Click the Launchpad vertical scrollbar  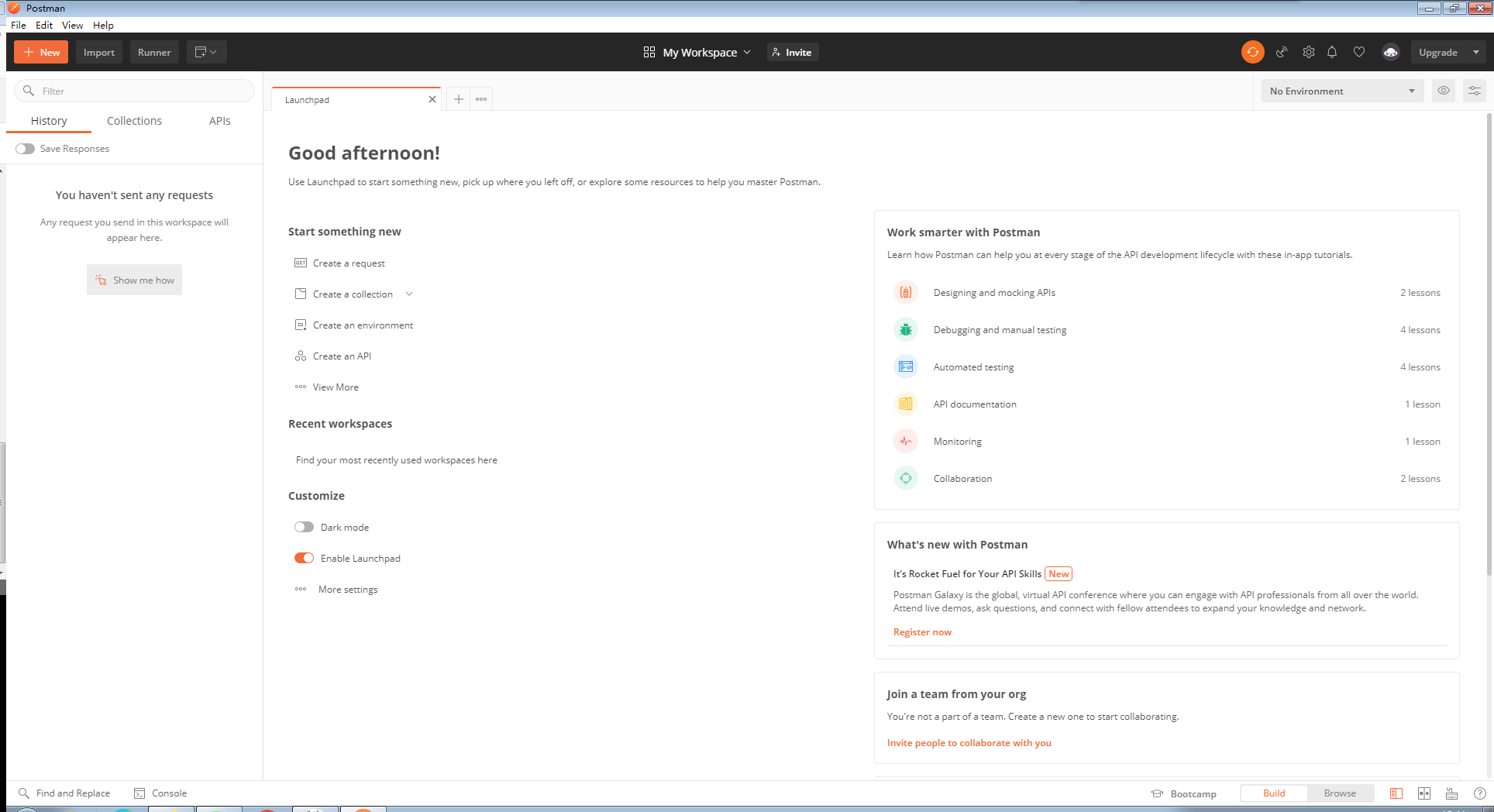click(1489, 345)
